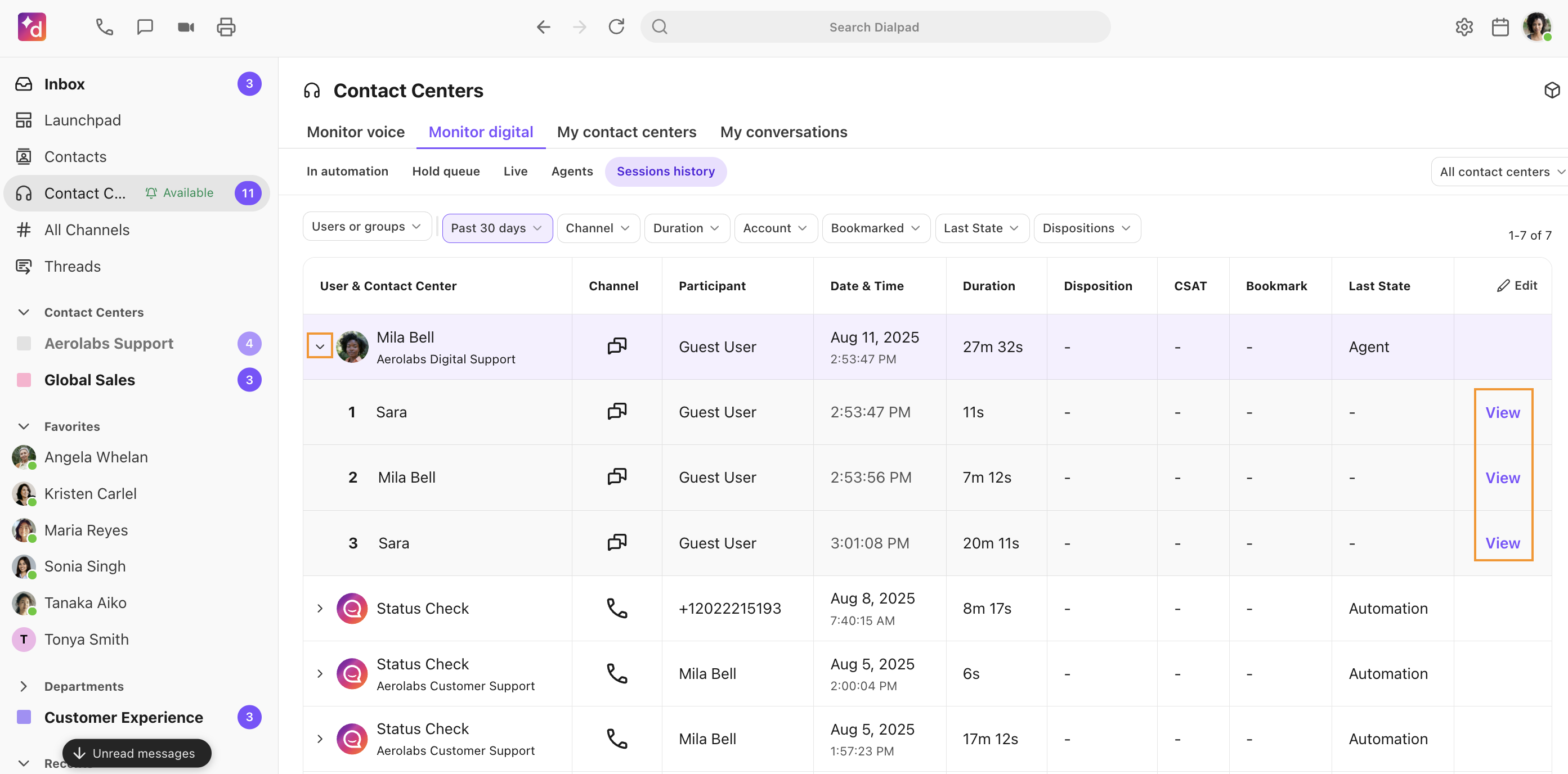The height and width of the screenshot is (774, 1568).
Task: Open Threads in the sidebar
Action: 137,267
